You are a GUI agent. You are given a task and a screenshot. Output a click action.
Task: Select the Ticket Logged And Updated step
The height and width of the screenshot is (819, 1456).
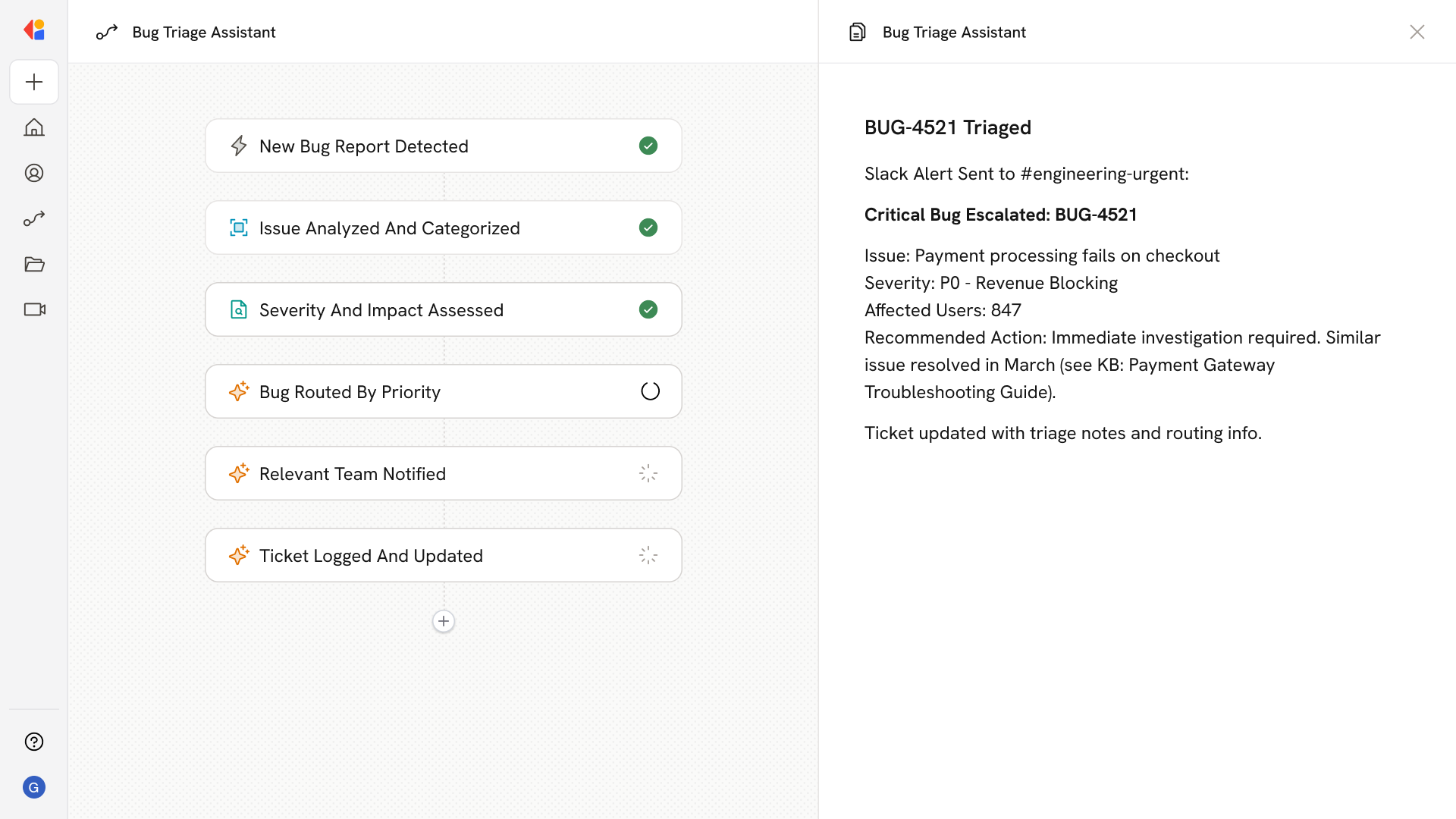tap(443, 555)
